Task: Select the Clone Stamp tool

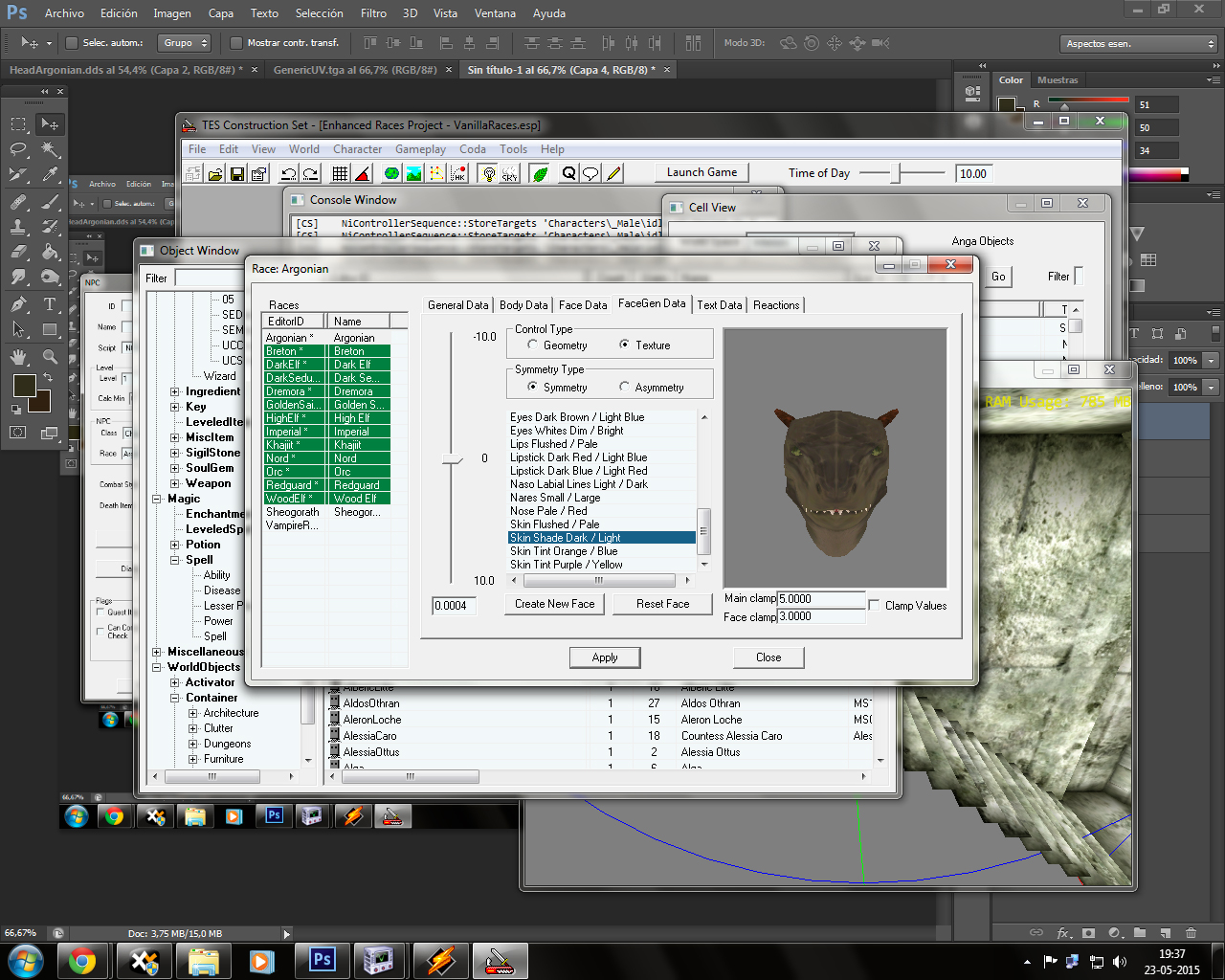Action: 18,227
